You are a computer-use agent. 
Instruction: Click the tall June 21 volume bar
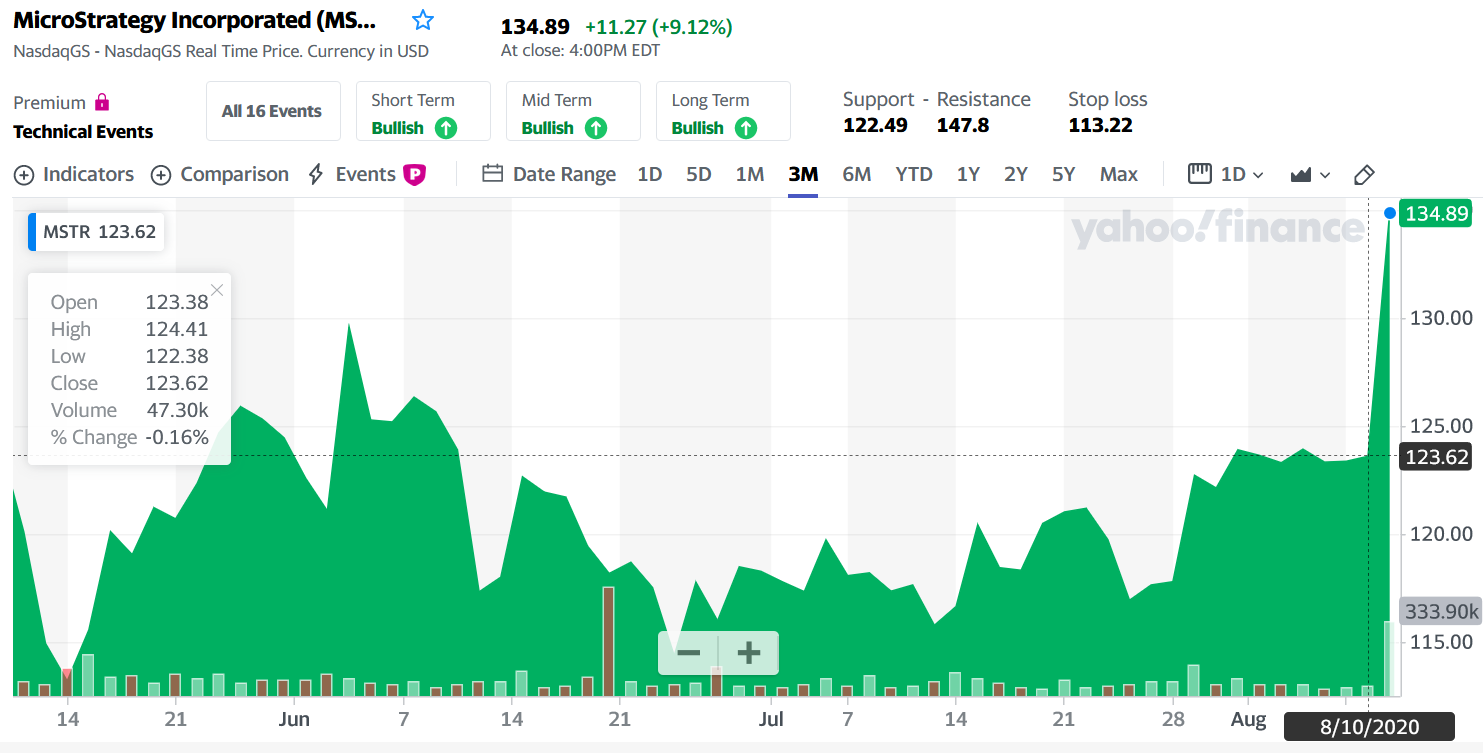tap(608, 641)
